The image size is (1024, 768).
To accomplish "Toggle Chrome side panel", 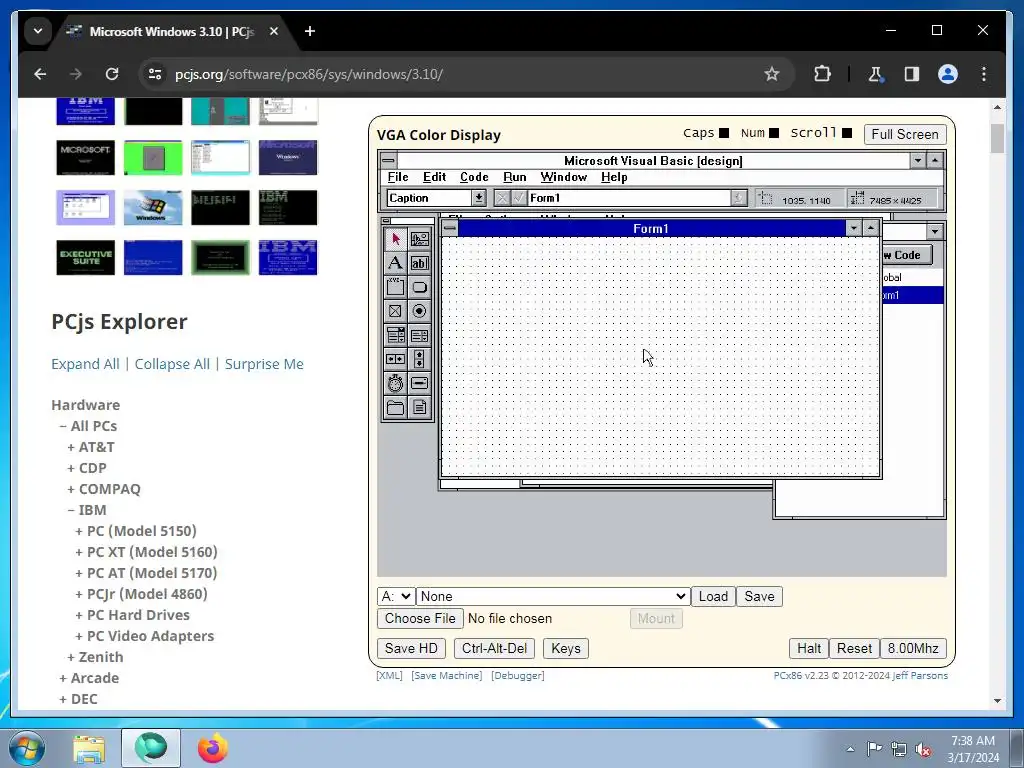I will pyautogui.click(x=912, y=74).
